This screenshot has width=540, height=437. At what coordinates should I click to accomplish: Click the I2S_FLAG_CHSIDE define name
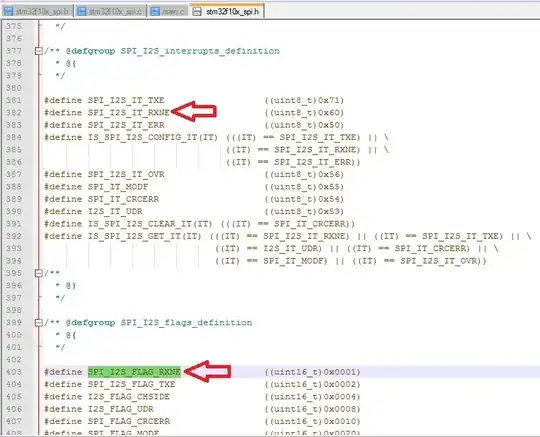click(x=129, y=397)
